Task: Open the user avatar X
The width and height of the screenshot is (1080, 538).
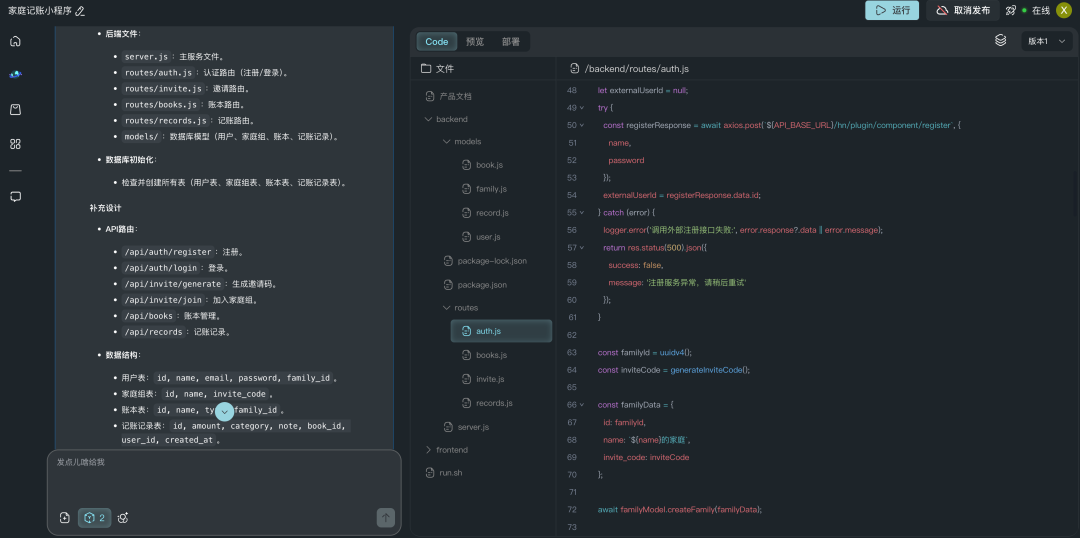Action: pyautogui.click(x=1063, y=10)
